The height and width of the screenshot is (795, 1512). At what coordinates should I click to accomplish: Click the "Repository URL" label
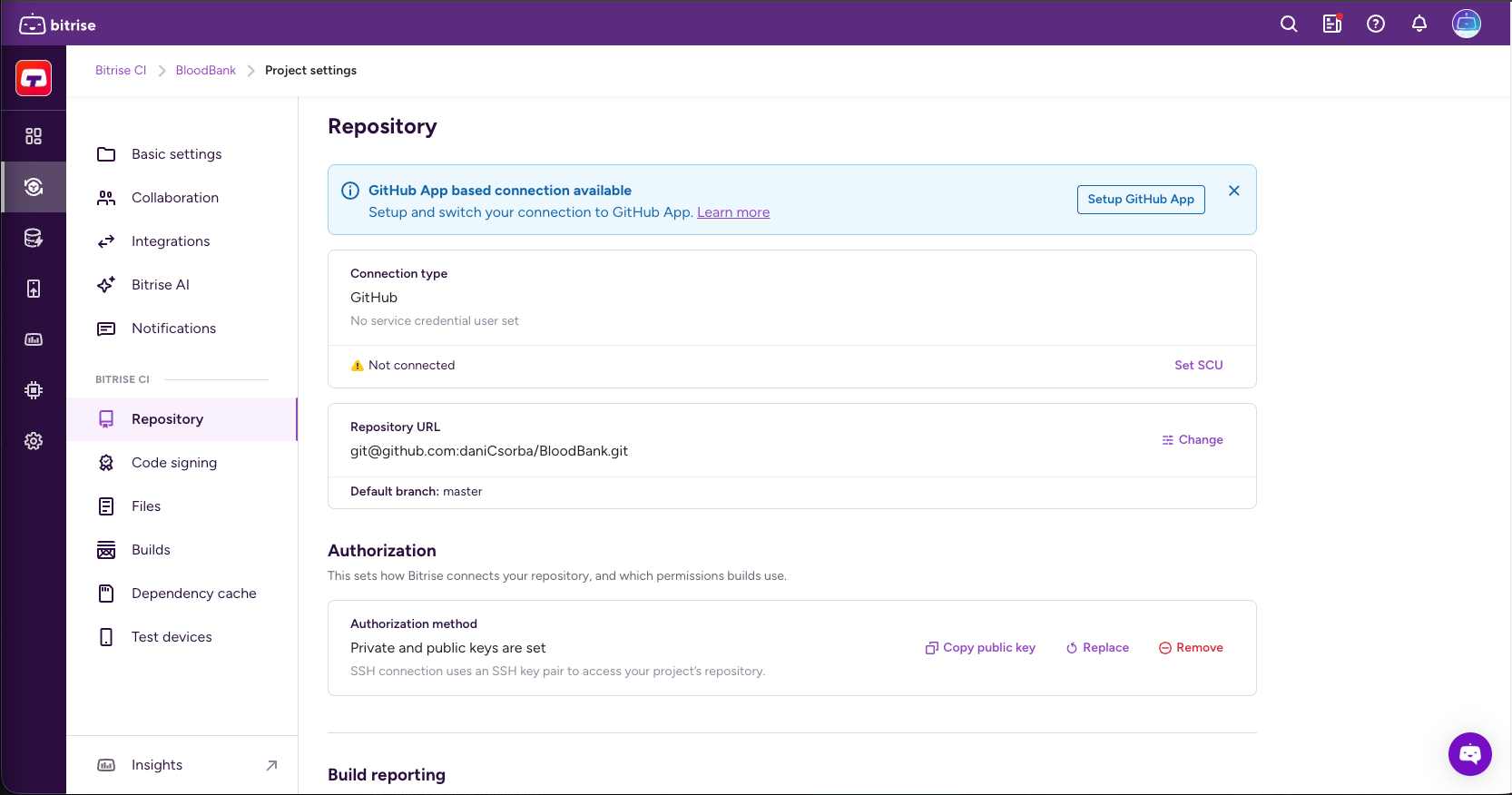[x=396, y=427]
